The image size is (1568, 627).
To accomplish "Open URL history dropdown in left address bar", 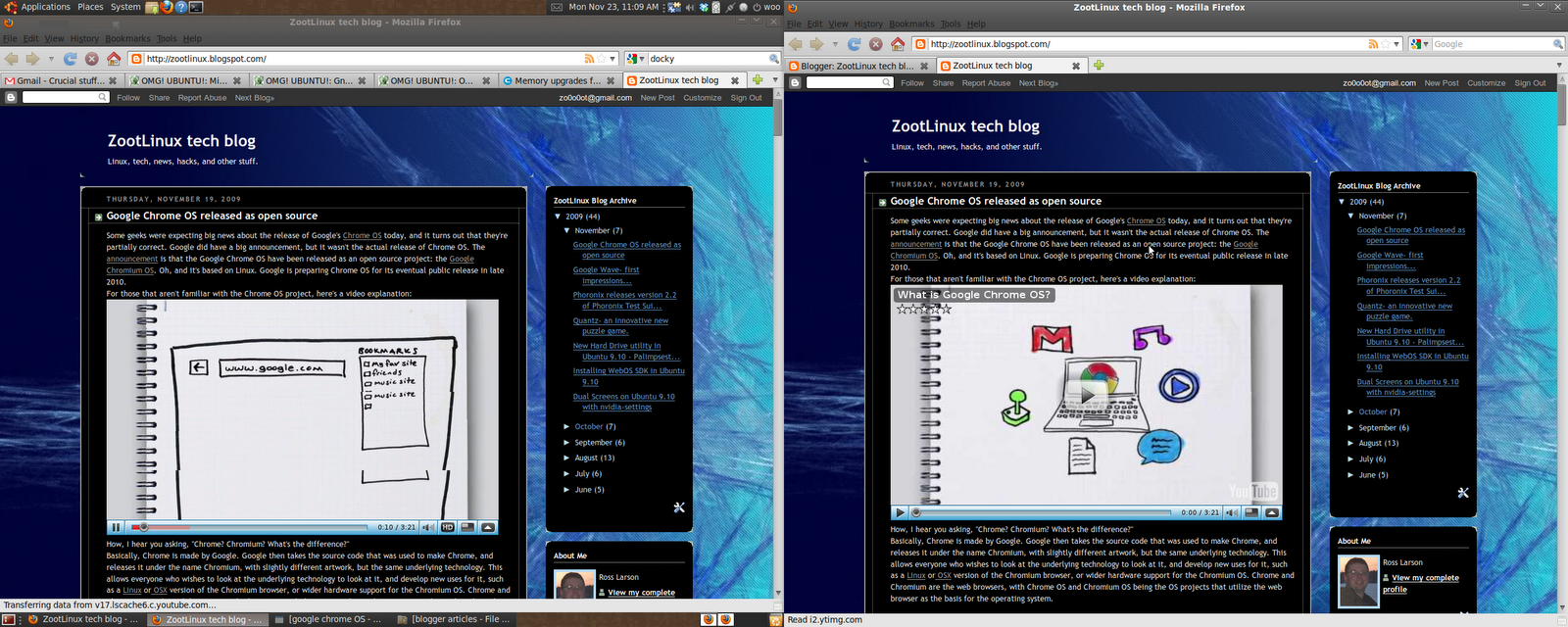I will 612,59.
